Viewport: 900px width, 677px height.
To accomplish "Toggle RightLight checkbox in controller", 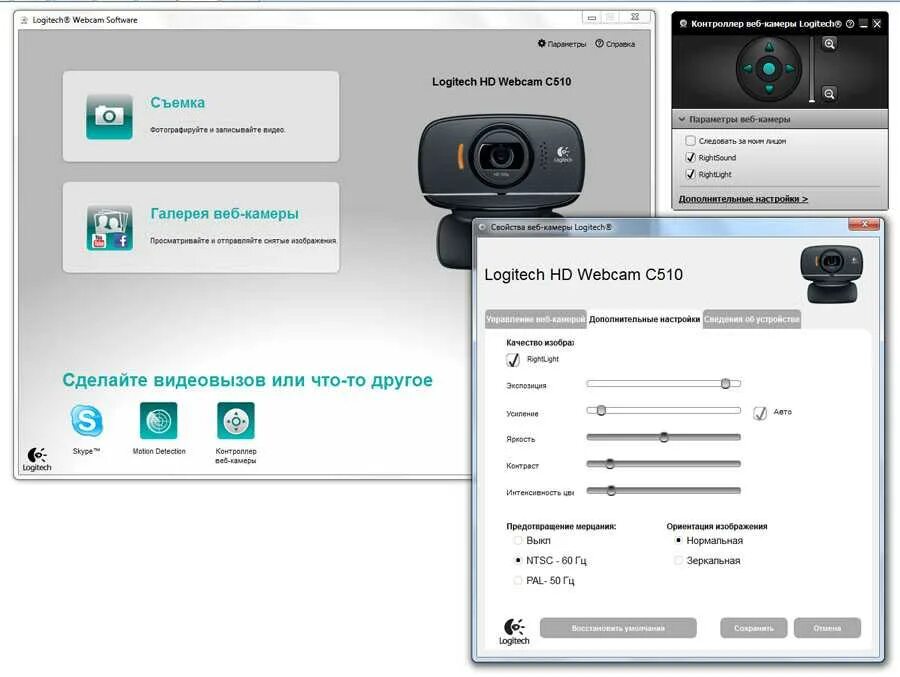I will 690,174.
